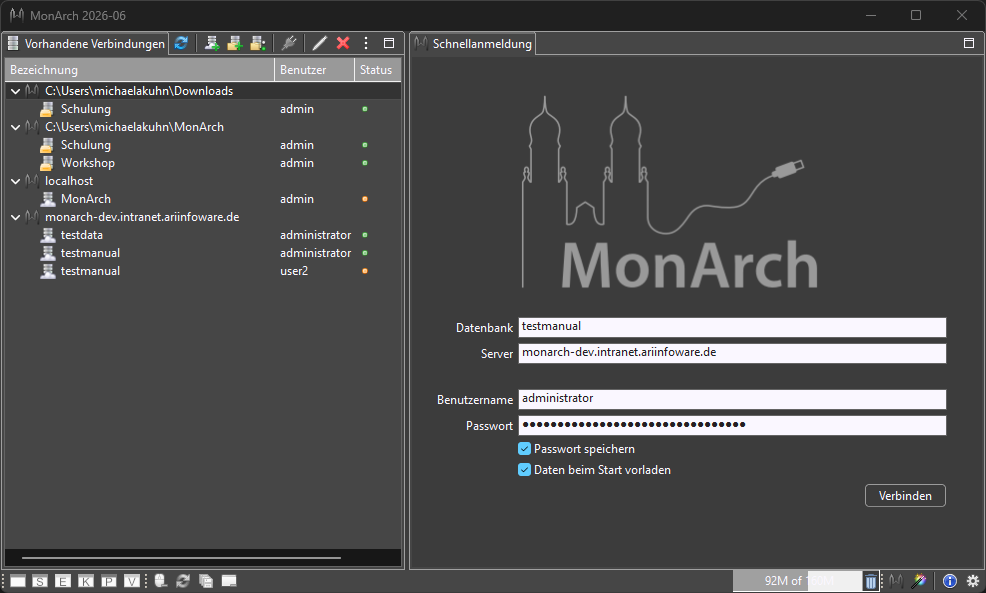Select testmanual connection with user administrator
The width and height of the screenshot is (986, 593).
tap(90, 253)
